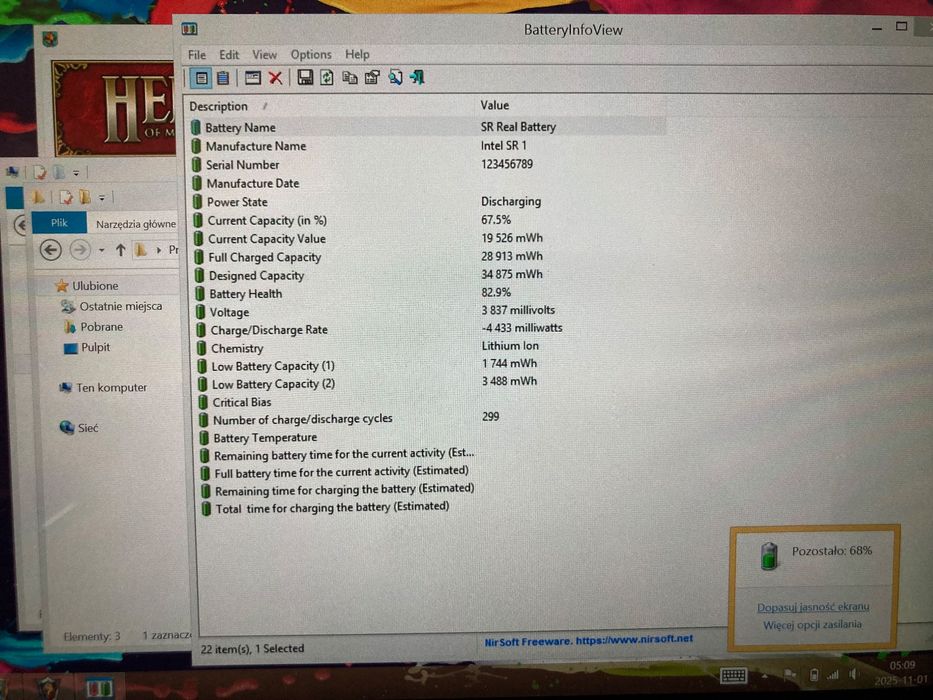Viewport: 933px width, 700px height.
Task: Click the battery icon in system tray
Action: 814,675
